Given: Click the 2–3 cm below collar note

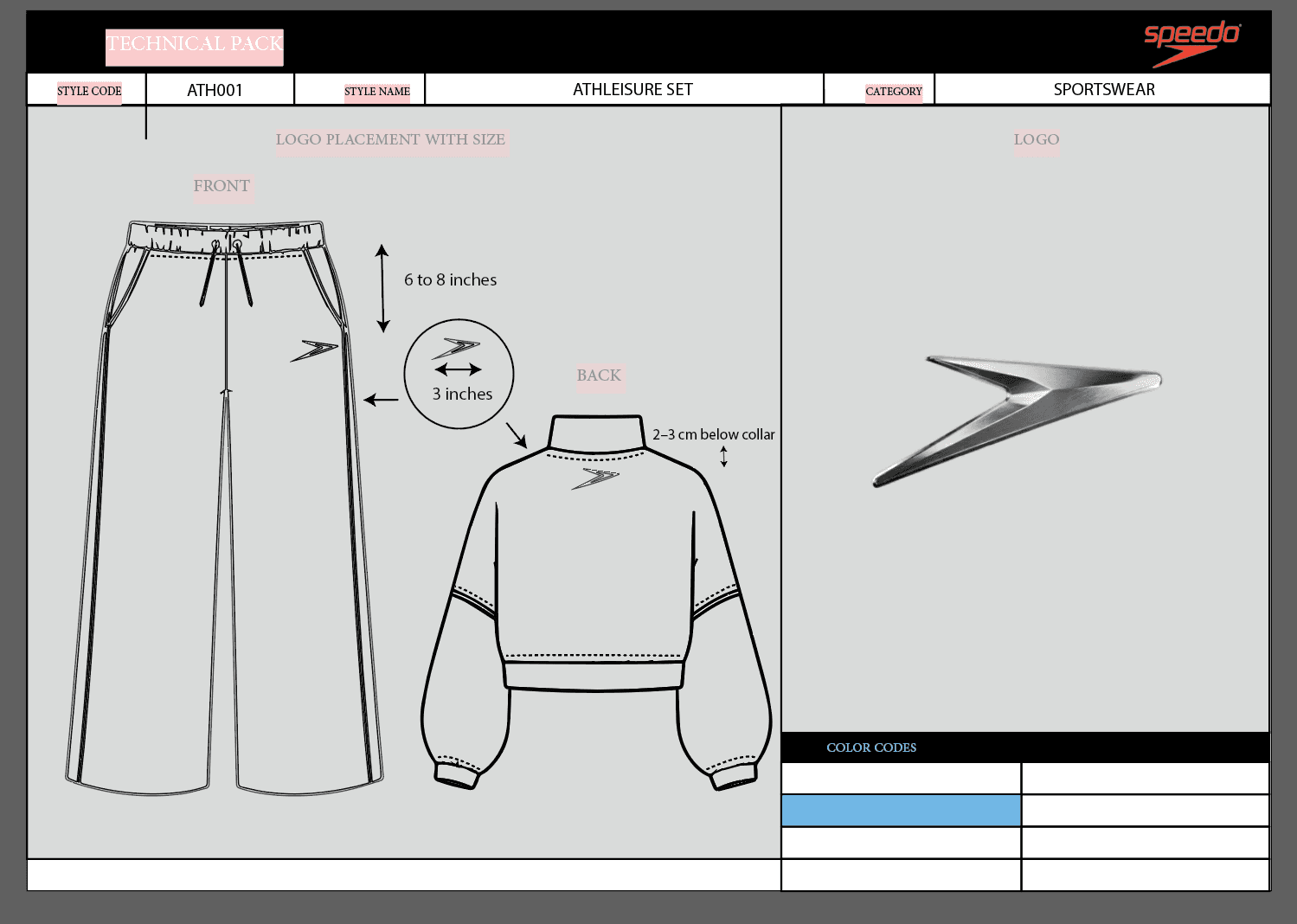Looking at the screenshot, I should click(713, 434).
